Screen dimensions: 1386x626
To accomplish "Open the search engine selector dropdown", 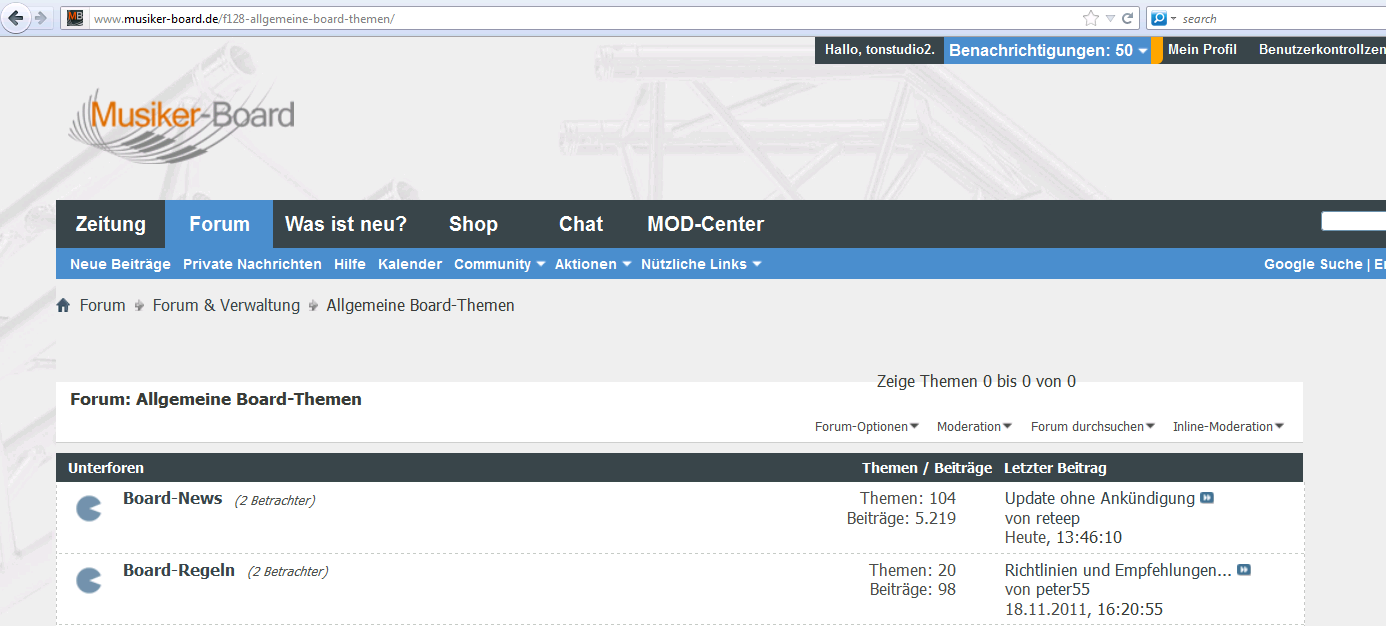I will coord(1173,18).
